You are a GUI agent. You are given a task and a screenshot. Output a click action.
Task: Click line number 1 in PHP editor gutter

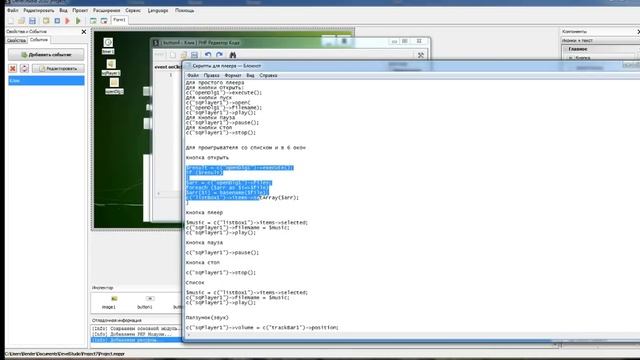point(171,75)
